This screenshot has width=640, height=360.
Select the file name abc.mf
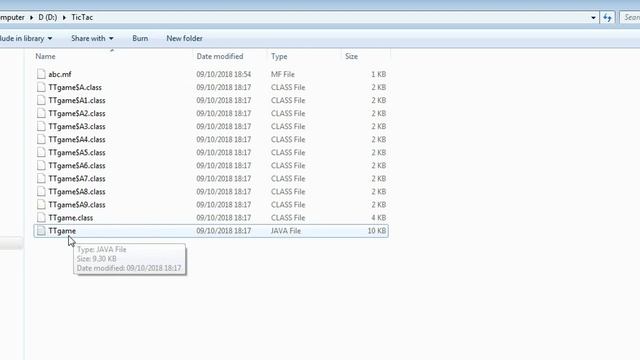tap(60, 74)
